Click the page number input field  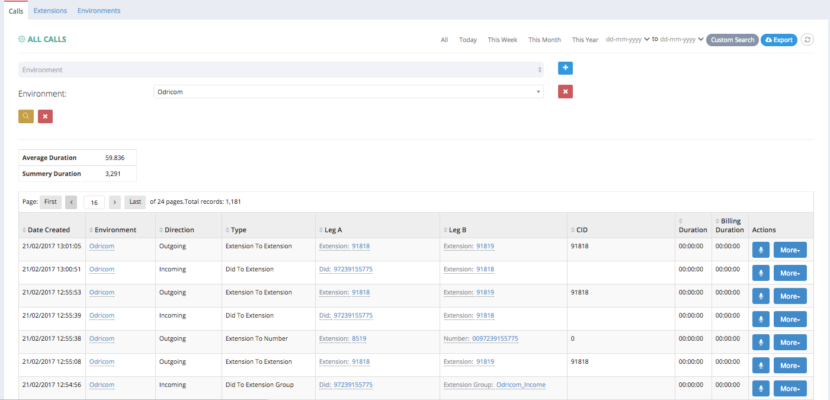click(94, 202)
